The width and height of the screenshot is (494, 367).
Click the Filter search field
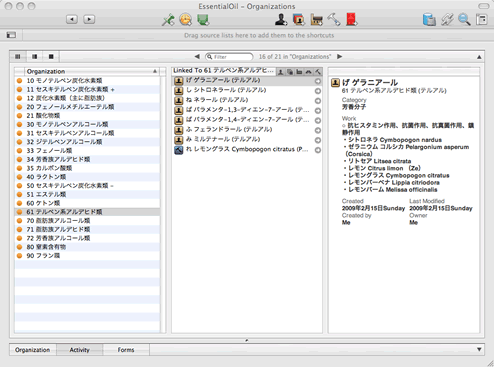click(x=229, y=57)
